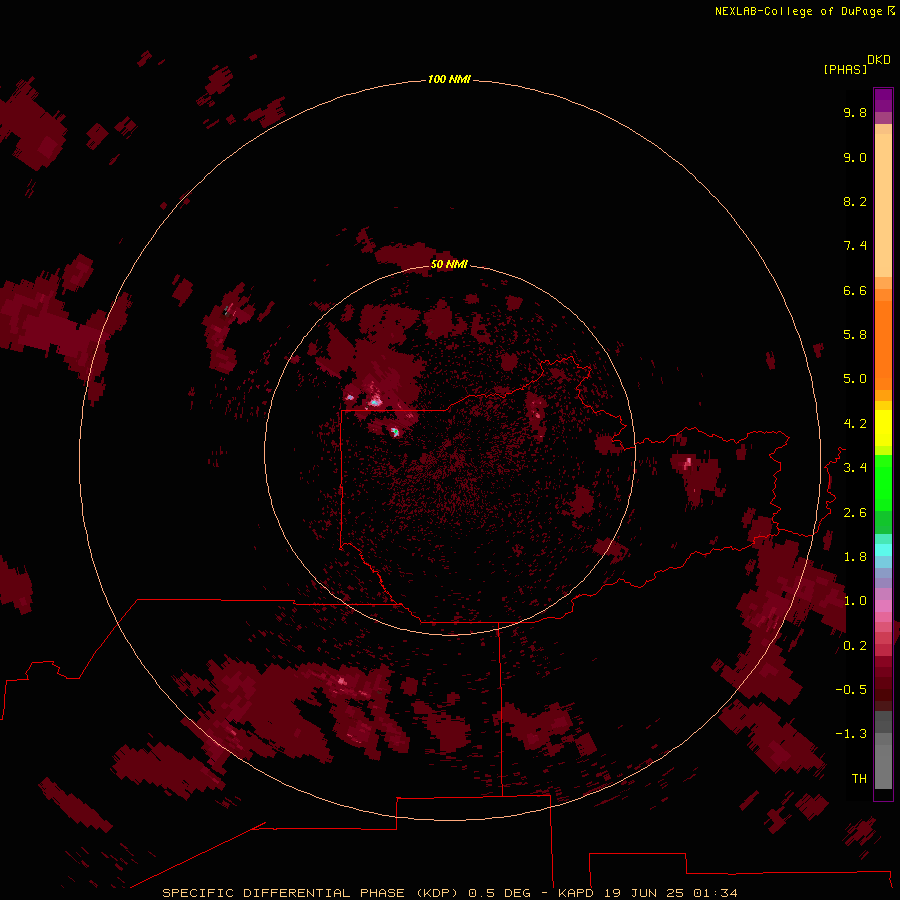Click the 4.2 value on color scale

tap(855, 424)
